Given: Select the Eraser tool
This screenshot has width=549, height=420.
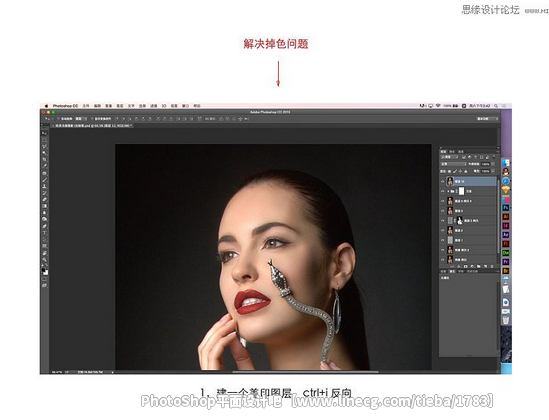Looking at the screenshot, I should click(44, 200).
